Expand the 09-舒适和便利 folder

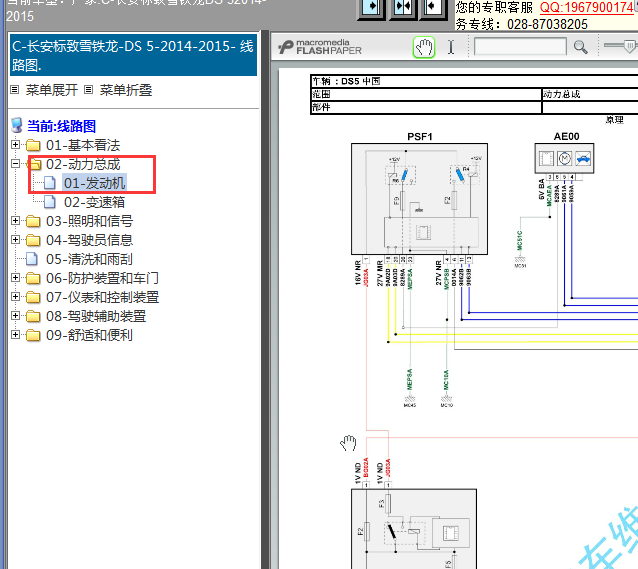point(15,335)
